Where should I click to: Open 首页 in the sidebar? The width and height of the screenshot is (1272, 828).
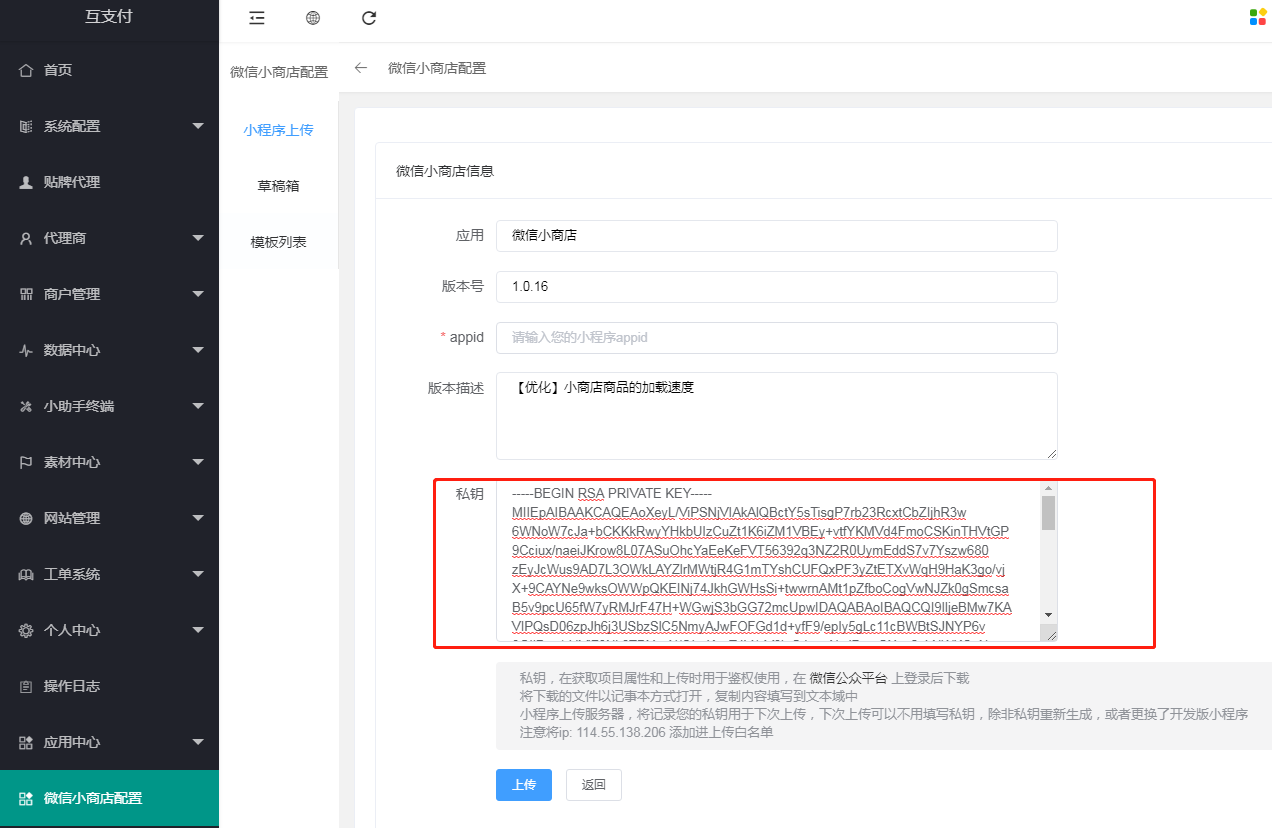tap(109, 70)
